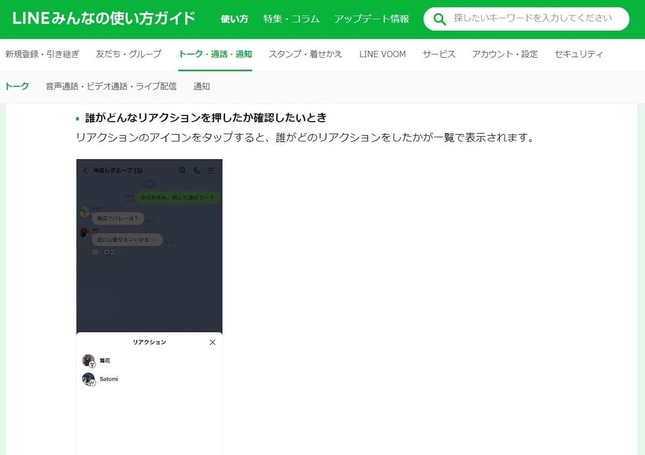Click the X icon on Reaction panel
Viewport: 645px width, 455px height.
(x=212, y=342)
